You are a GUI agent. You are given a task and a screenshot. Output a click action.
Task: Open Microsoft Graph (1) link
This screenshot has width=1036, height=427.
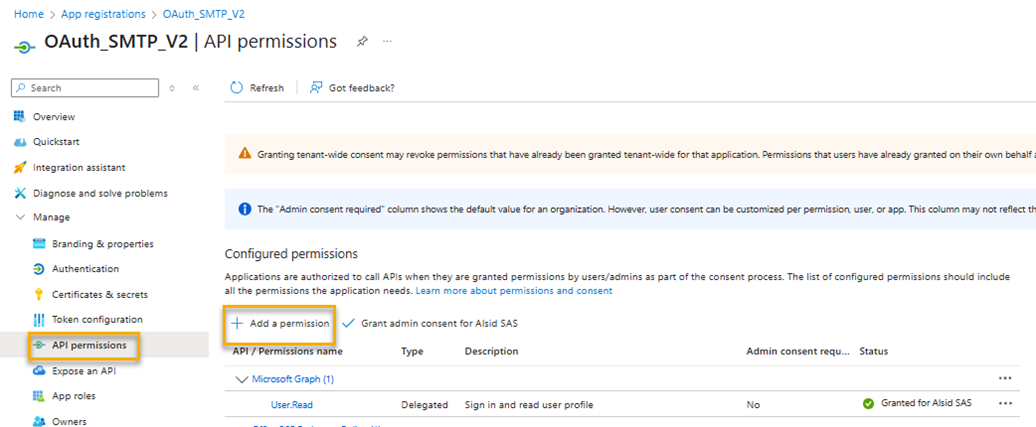click(x=293, y=379)
